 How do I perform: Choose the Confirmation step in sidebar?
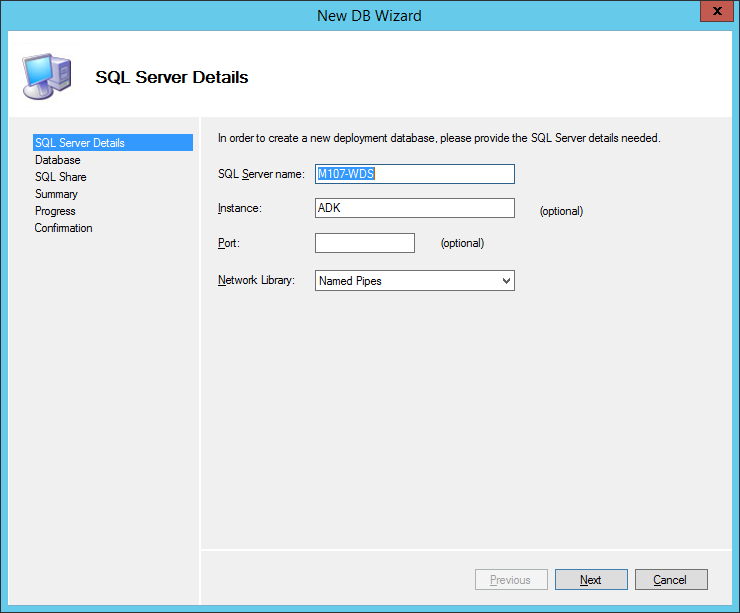(x=63, y=228)
